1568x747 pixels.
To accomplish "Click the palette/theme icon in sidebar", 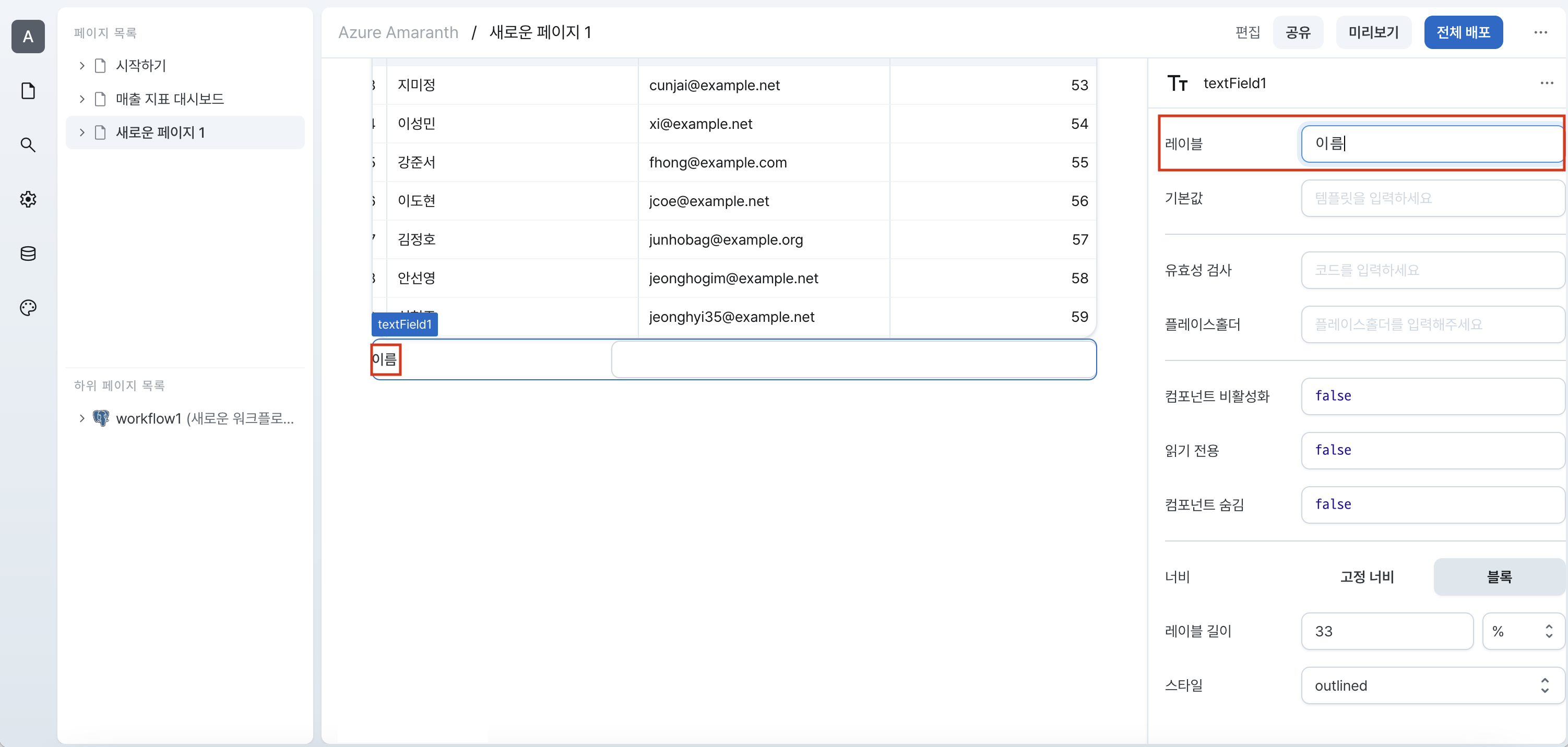I will coord(27,307).
